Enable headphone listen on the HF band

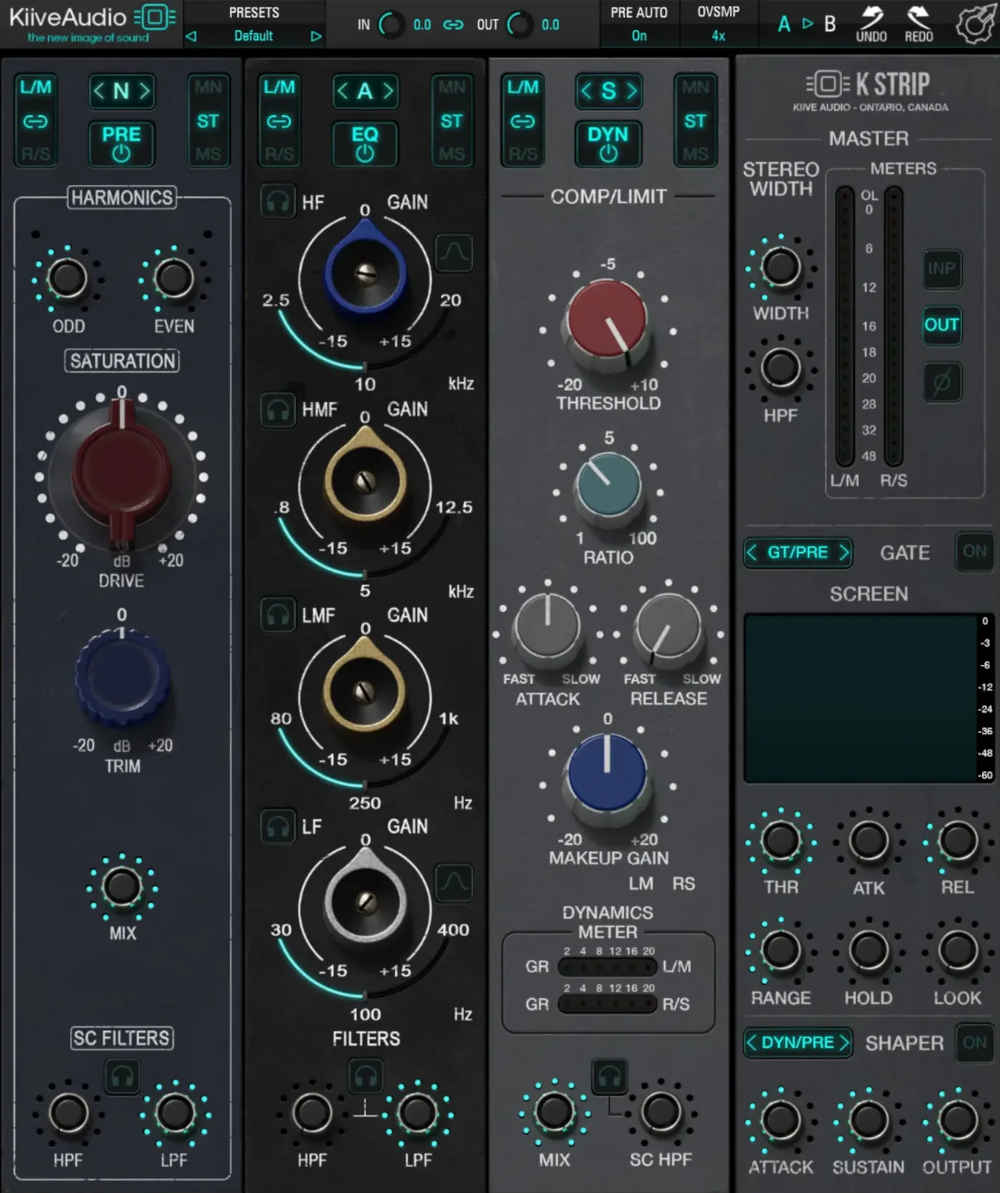pyautogui.click(x=276, y=200)
